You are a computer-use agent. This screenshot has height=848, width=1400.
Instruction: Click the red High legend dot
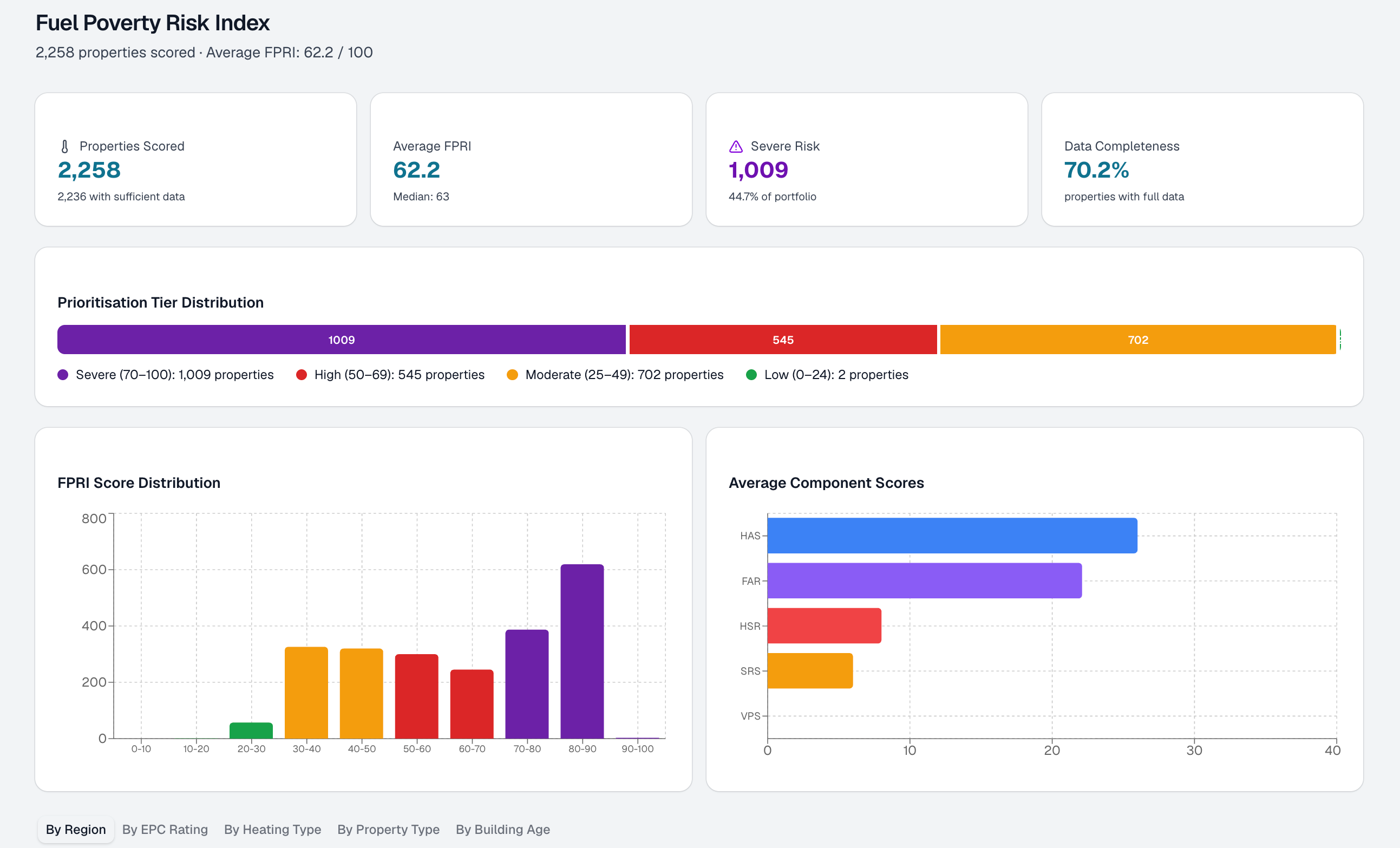pyautogui.click(x=302, y=375)
